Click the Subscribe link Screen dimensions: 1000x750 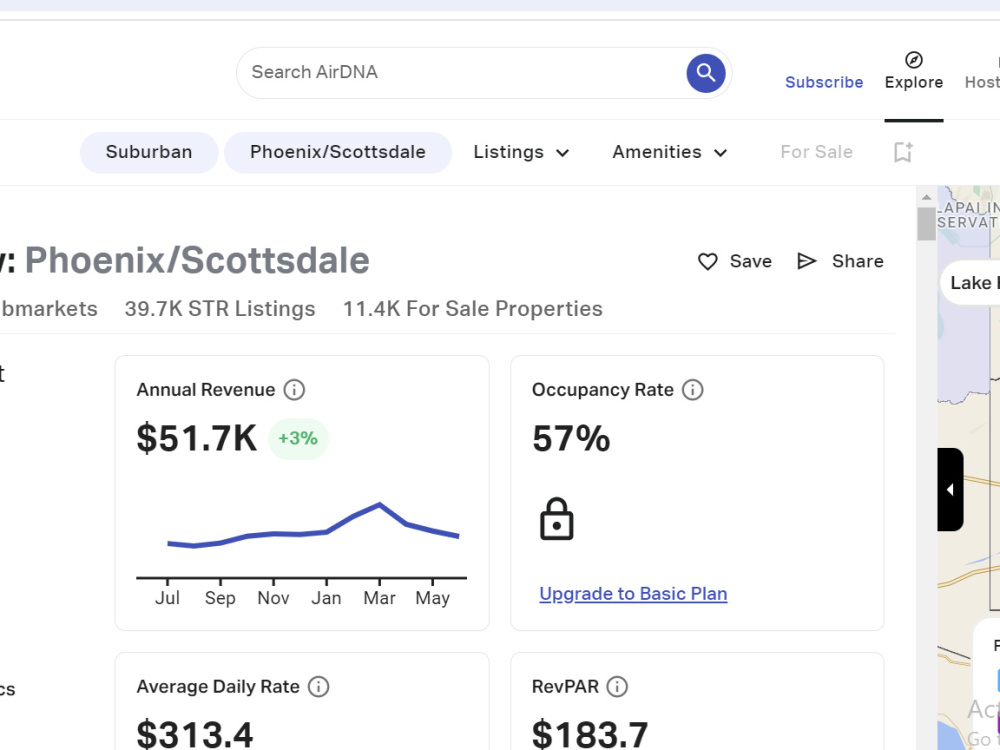824,82
